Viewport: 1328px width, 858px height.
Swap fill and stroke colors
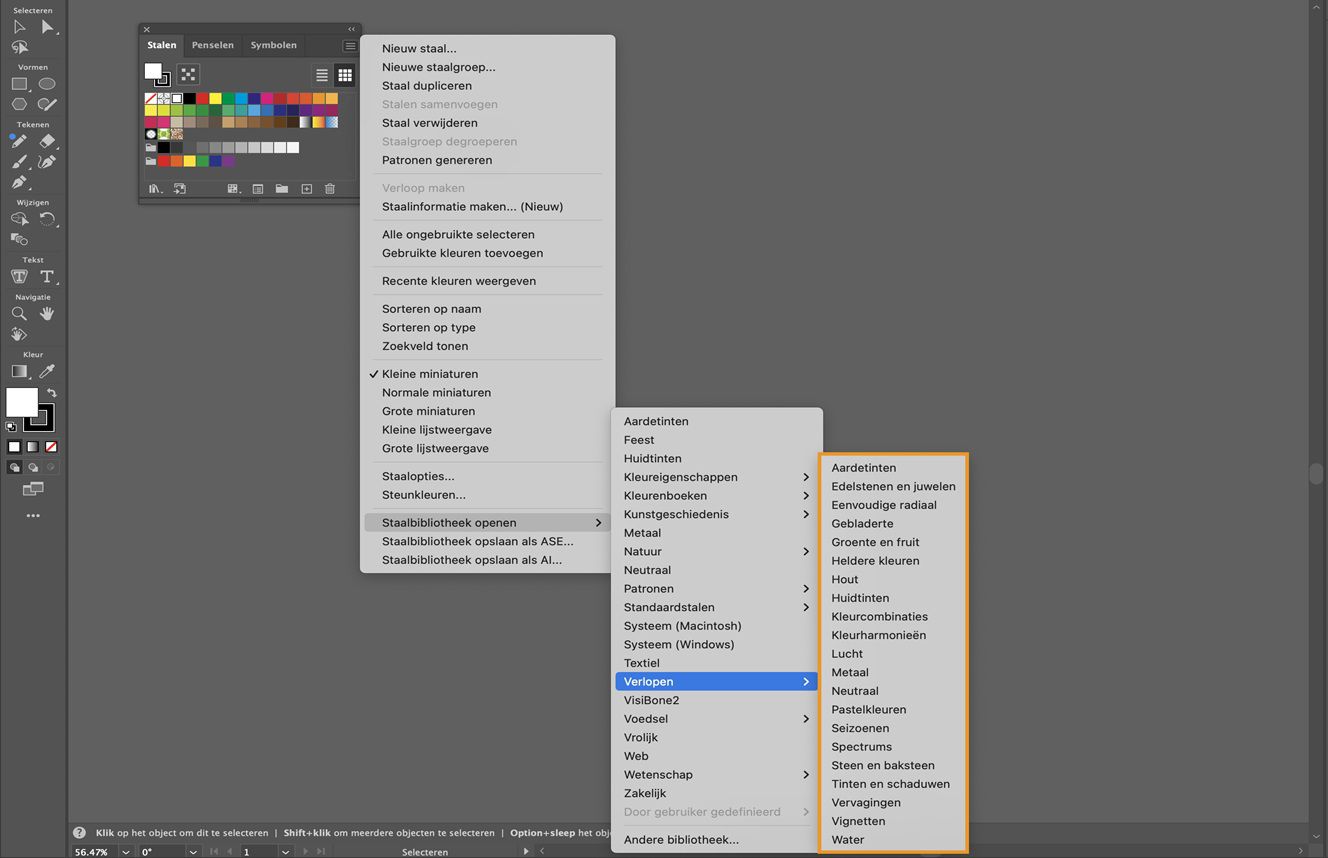pyautogui.click(x=51, y=393)
